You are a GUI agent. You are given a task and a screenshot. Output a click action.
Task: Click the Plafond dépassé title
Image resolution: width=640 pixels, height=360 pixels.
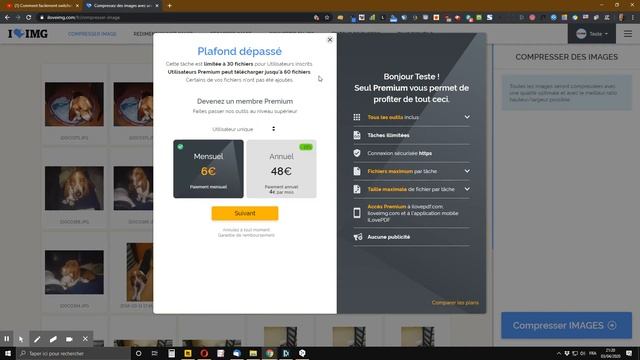tap(240, 51)
